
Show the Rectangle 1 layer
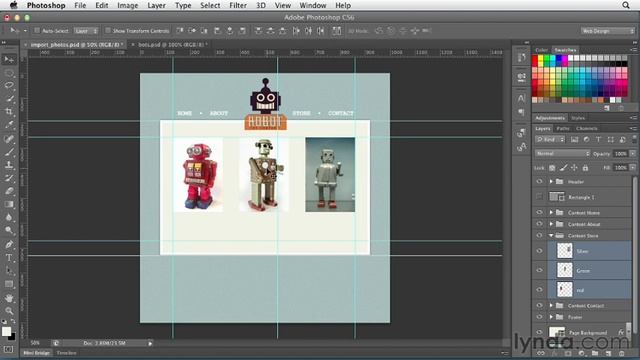point(540,197)
